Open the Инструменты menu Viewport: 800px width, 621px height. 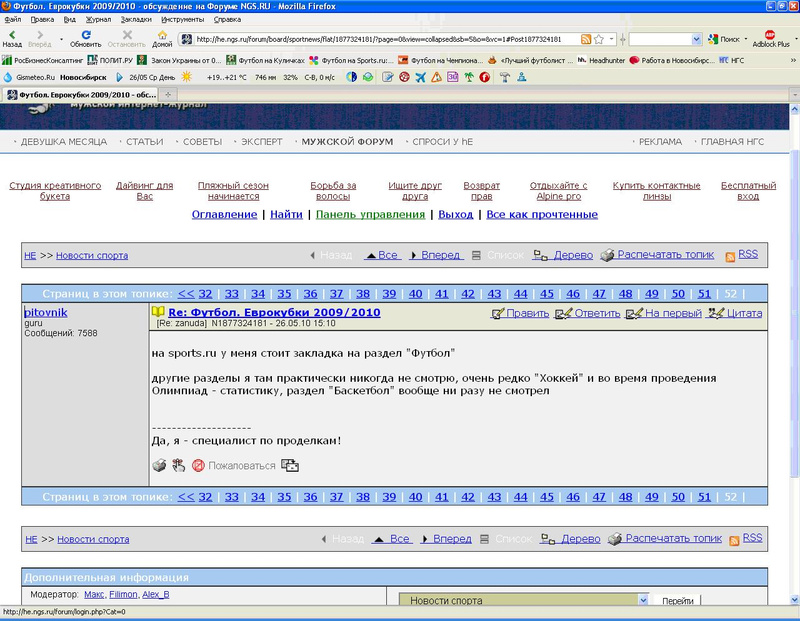tap(182, 19)
